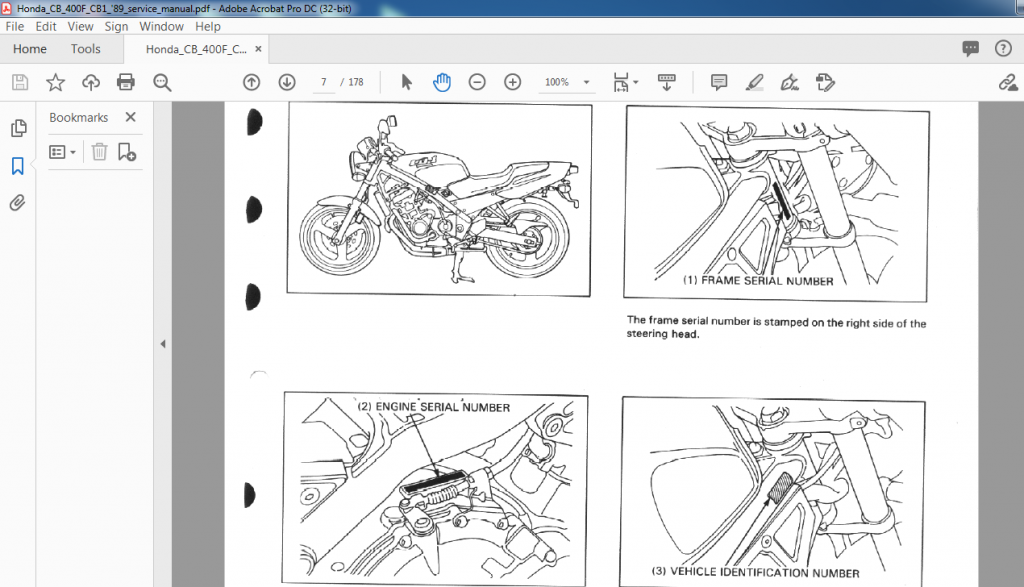Zoom in with plus button
This screenshot has height=587, width=1024.
(513, 82)
